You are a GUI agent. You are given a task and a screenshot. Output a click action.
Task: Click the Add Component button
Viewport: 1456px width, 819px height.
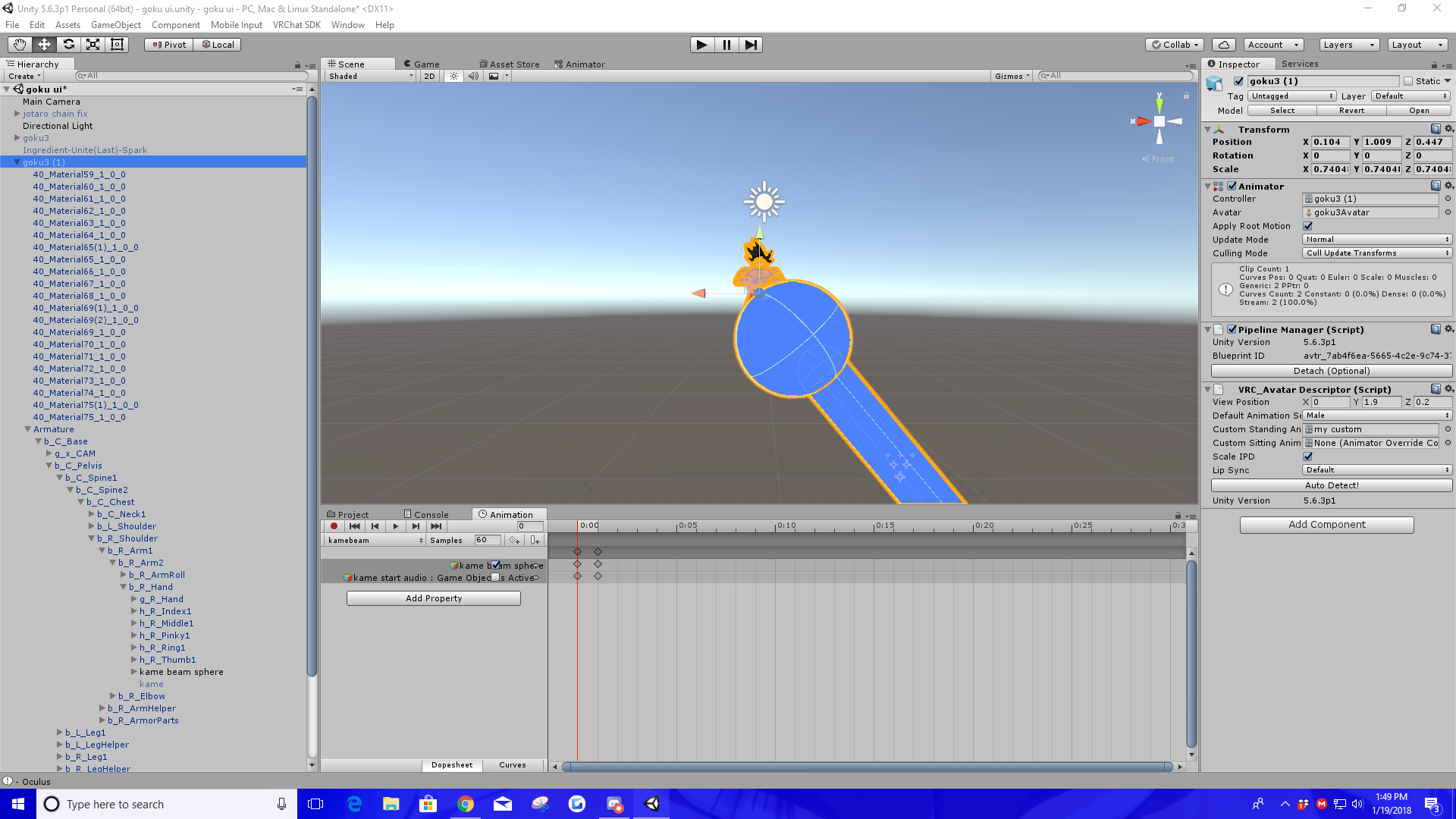tap(1326, 525)
